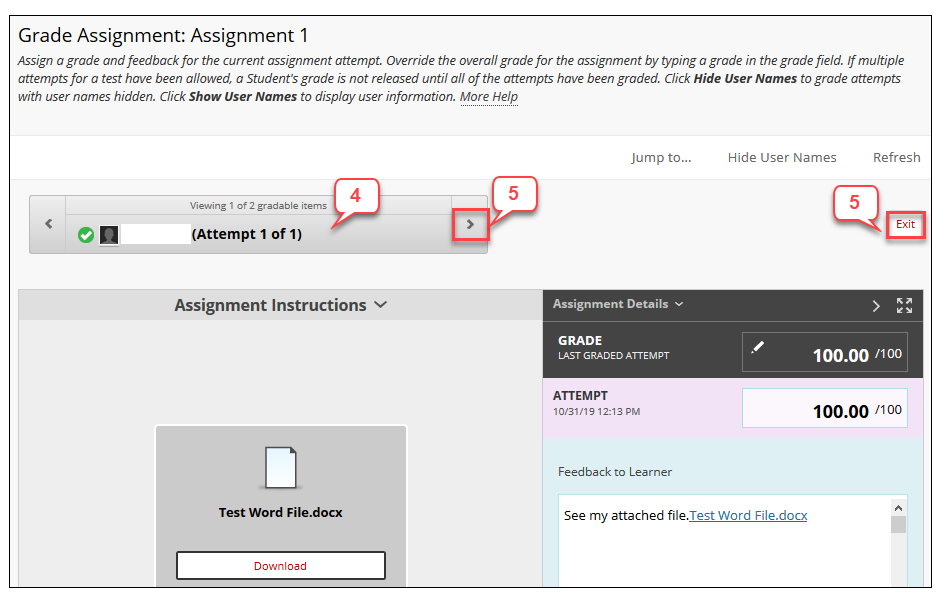Refresh the grading page
The height and width of the screenshot is (598, 944).
[896, 158]
